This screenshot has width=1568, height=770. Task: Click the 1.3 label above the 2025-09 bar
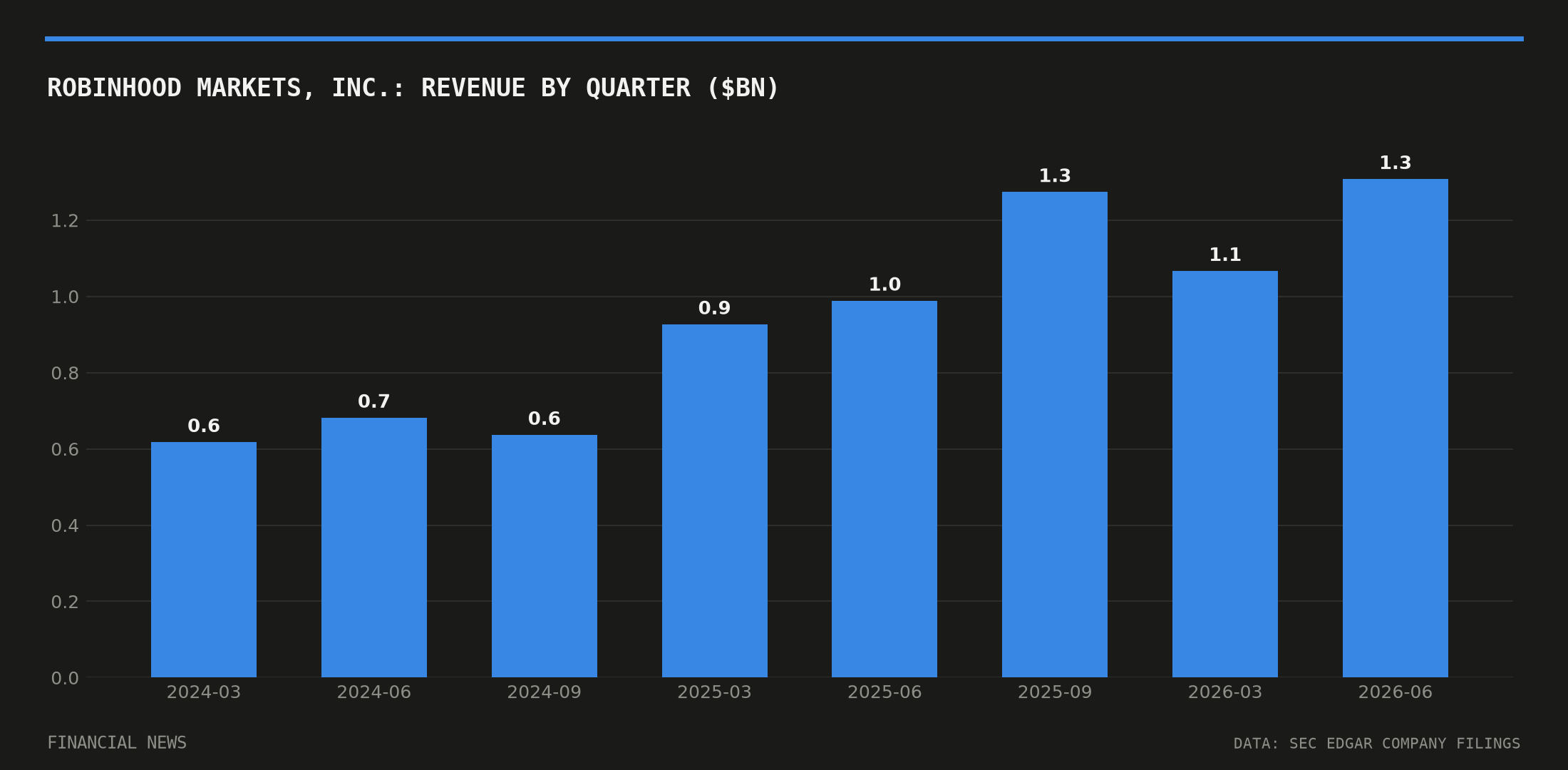click(x=1055, y=176)
